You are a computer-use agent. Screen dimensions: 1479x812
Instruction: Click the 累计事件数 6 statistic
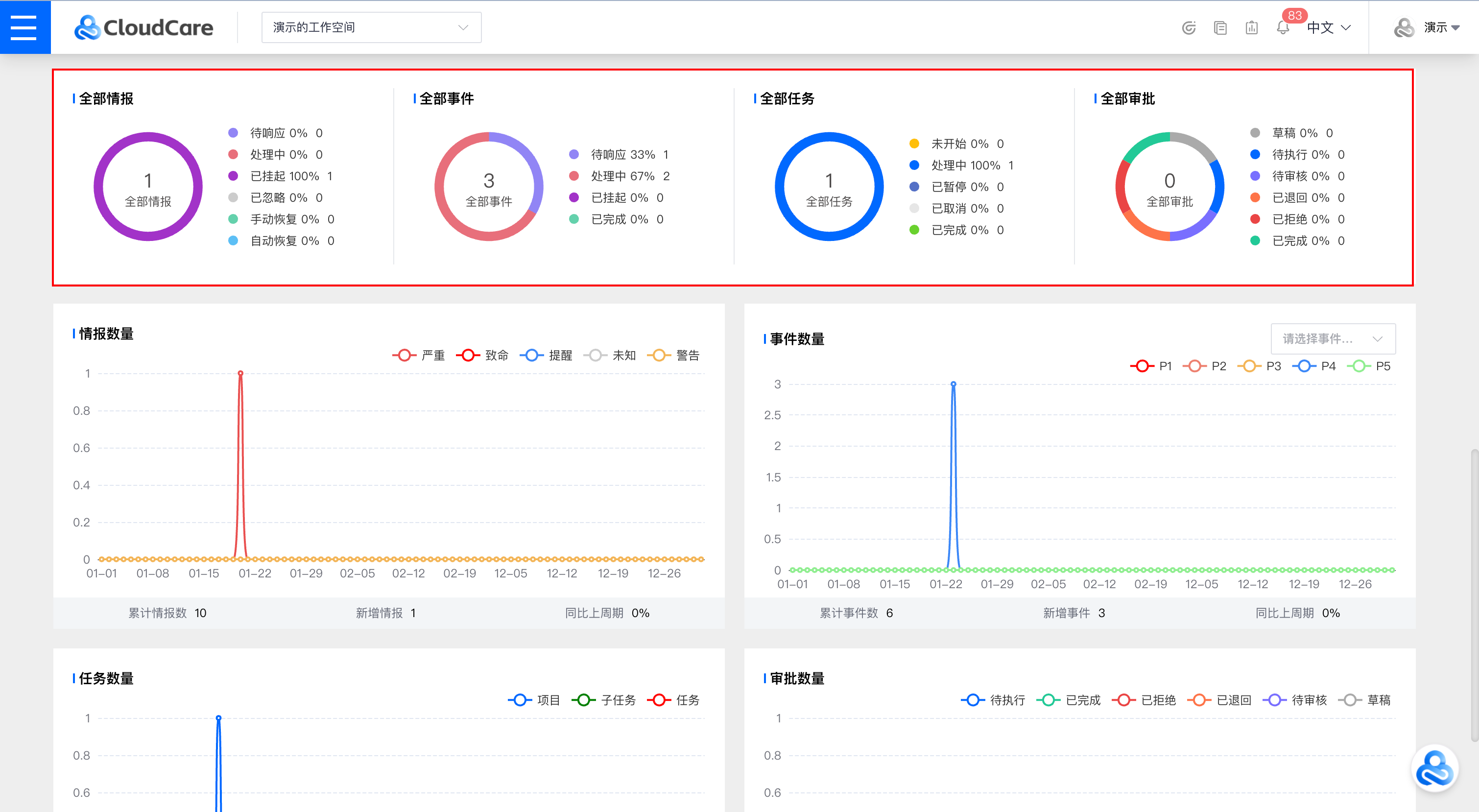(856, 613)
